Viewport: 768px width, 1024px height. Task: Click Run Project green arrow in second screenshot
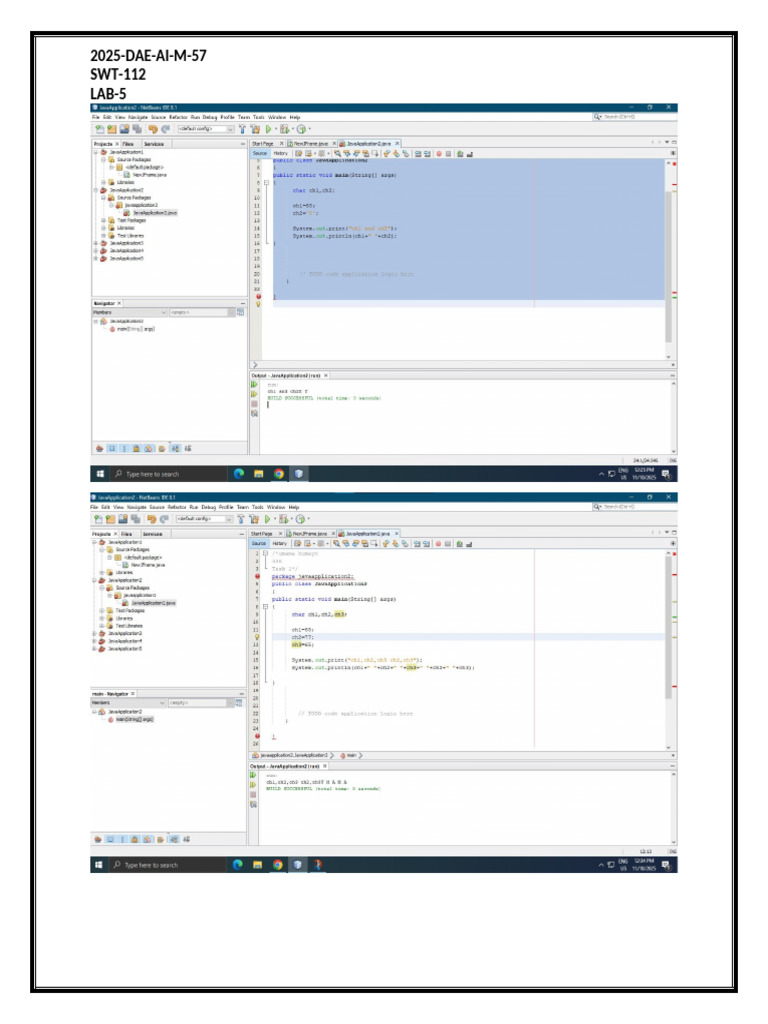tap(267, 519)
